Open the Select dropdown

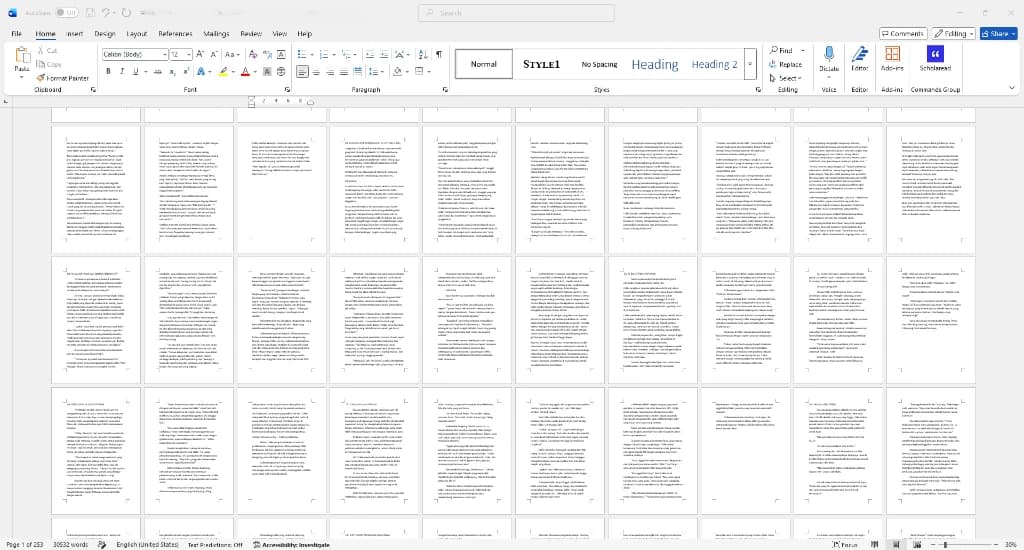coord(786,78)
